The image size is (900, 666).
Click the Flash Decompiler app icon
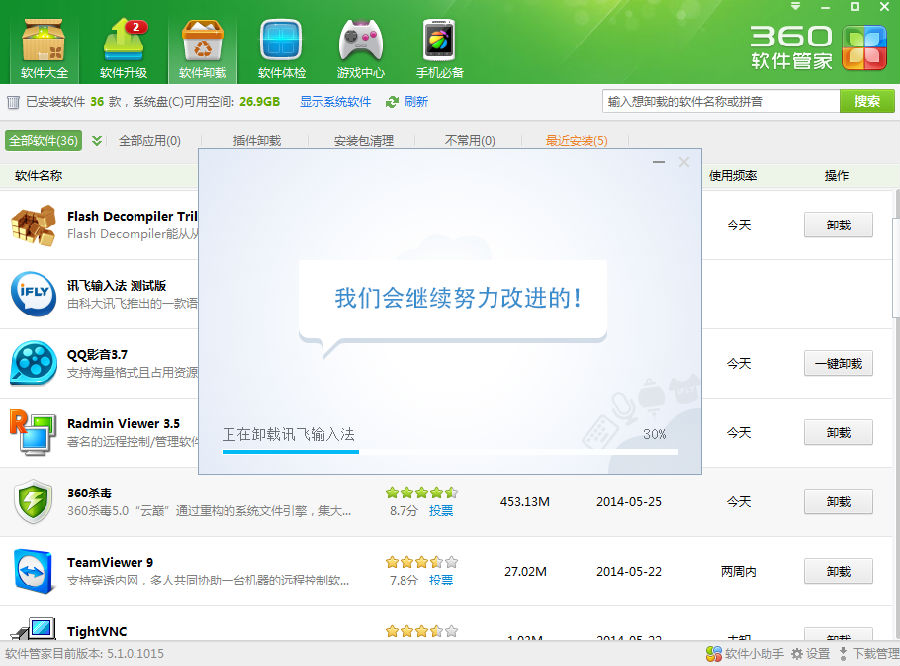click(x=33, y=225)
